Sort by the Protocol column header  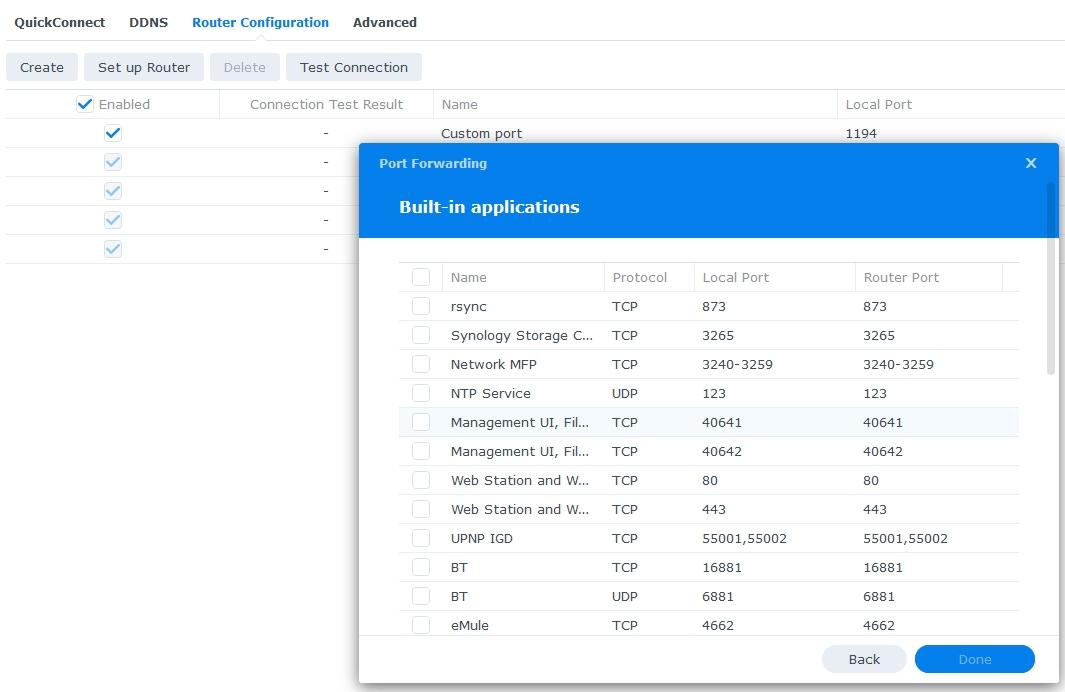pyautogui.click(x=639, y=277)
